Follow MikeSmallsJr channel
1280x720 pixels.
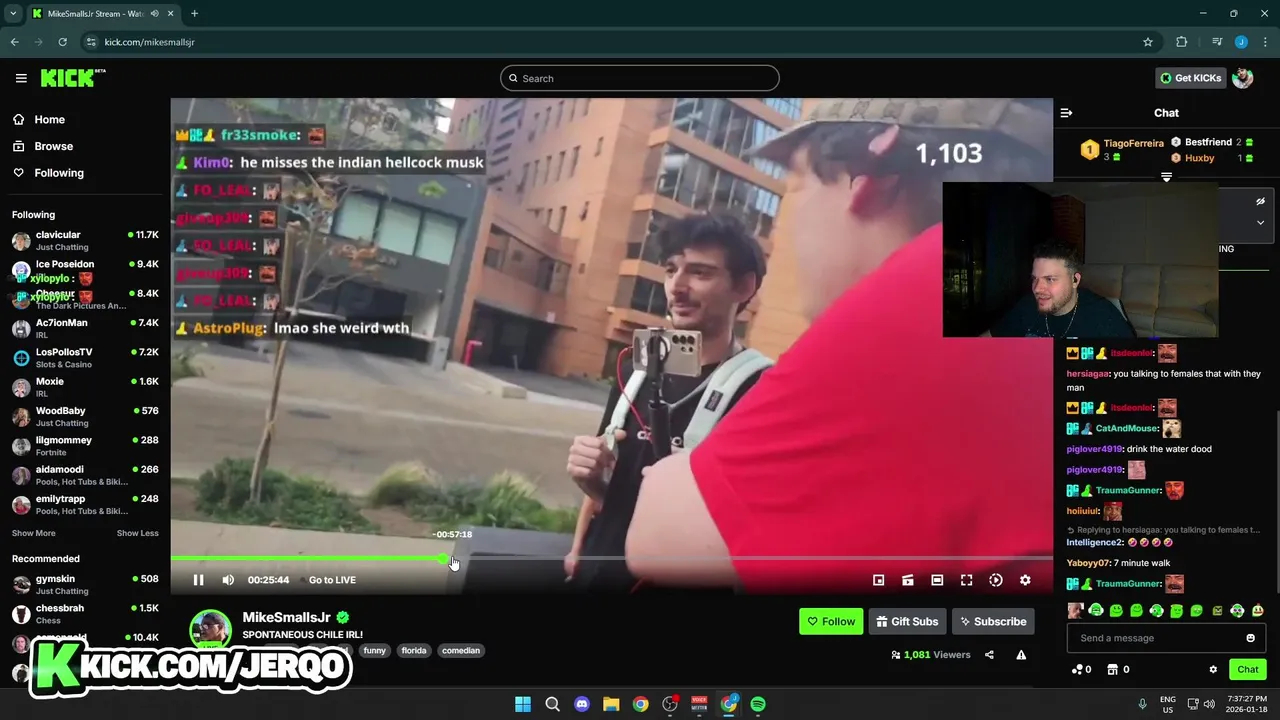tap(831, 621)
